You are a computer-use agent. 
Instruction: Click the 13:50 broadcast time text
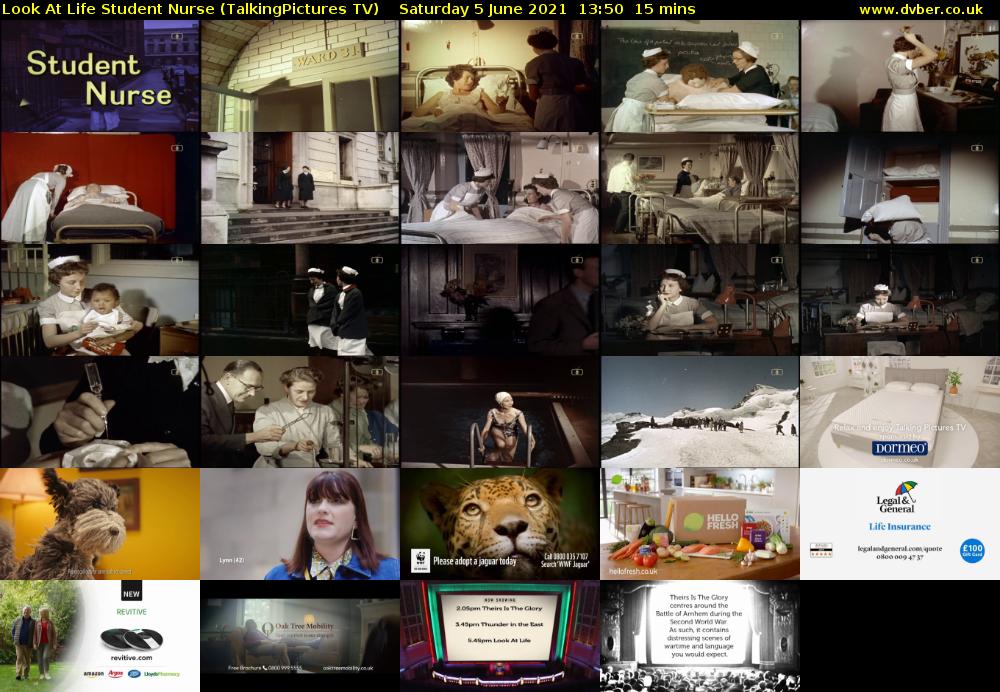601,10
